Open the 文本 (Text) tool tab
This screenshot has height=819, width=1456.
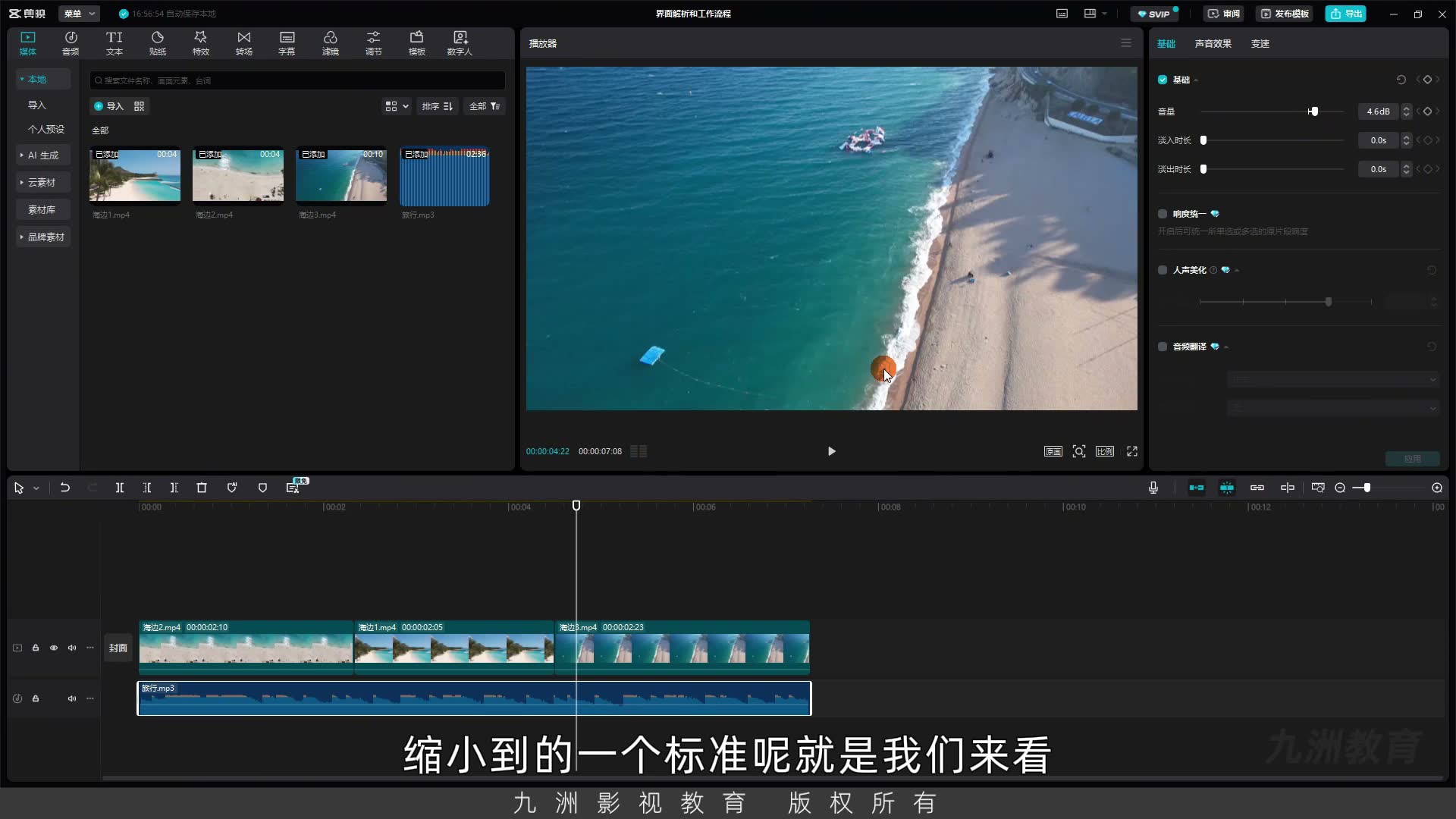tap(114, 43)
